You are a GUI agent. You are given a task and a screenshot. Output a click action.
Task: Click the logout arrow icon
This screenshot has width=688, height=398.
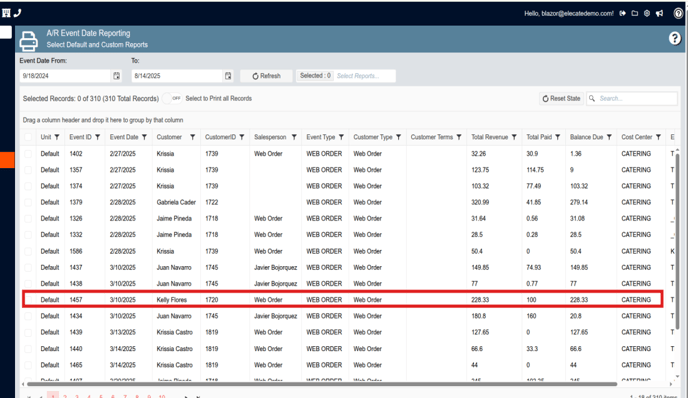[622, 14]
